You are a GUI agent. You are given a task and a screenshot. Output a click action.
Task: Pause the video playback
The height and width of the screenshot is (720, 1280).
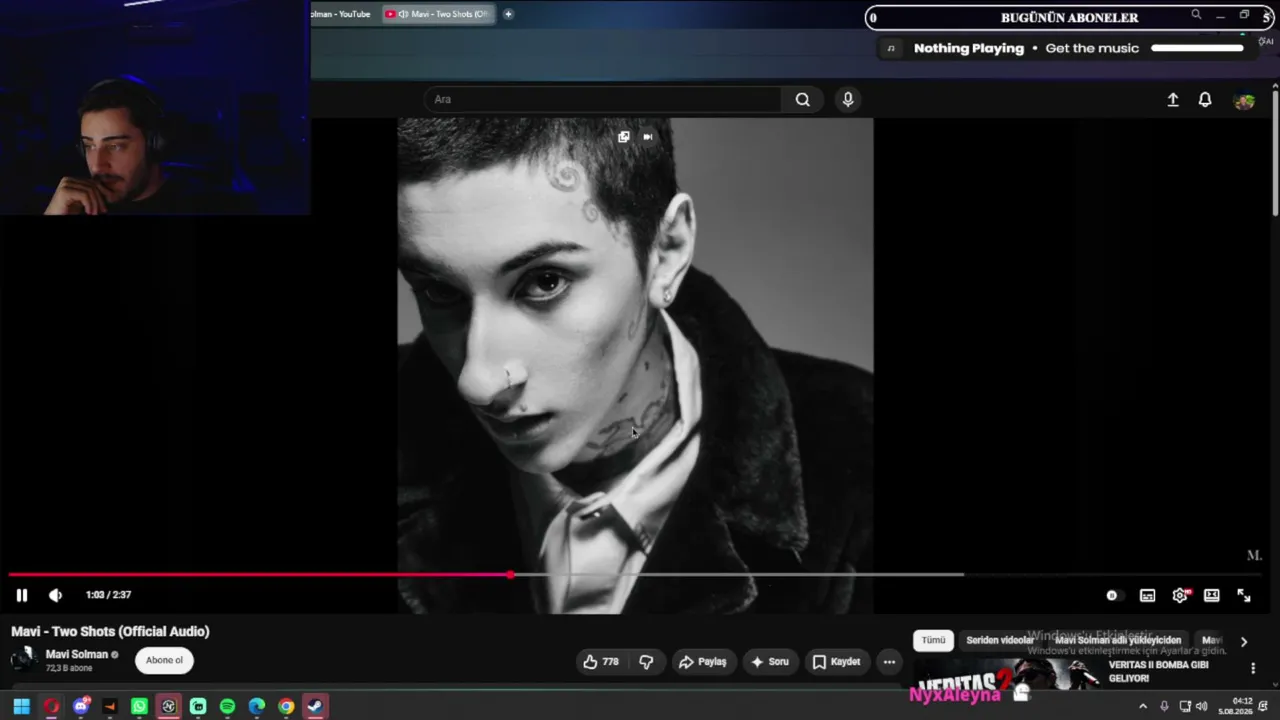(x=21, y=595)
